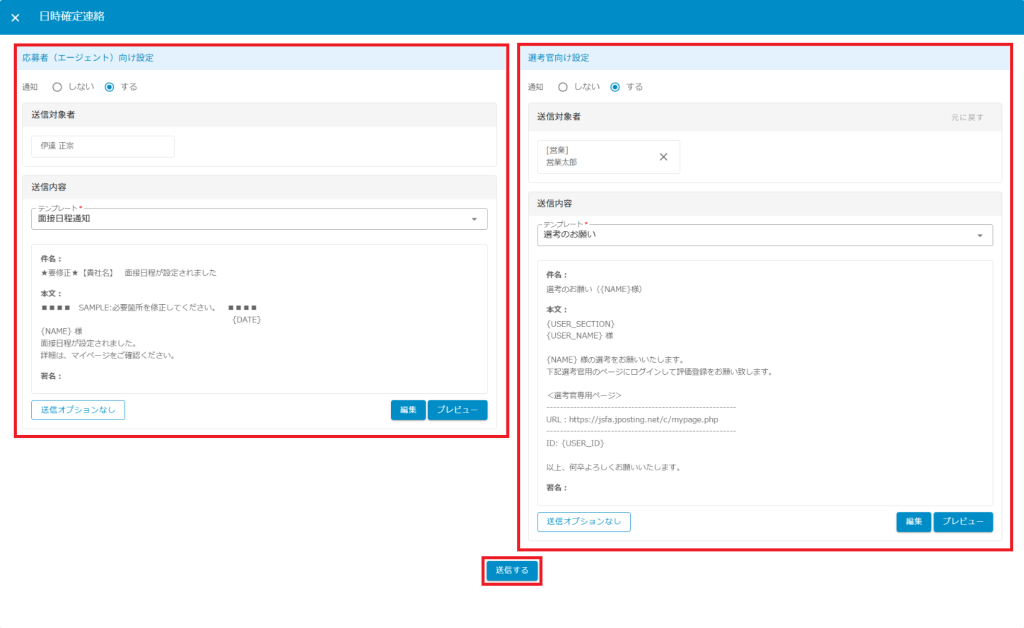This screenshot has width=1024, height=628.
Task: Select しない for applicant notification
Action: [57, 87]
